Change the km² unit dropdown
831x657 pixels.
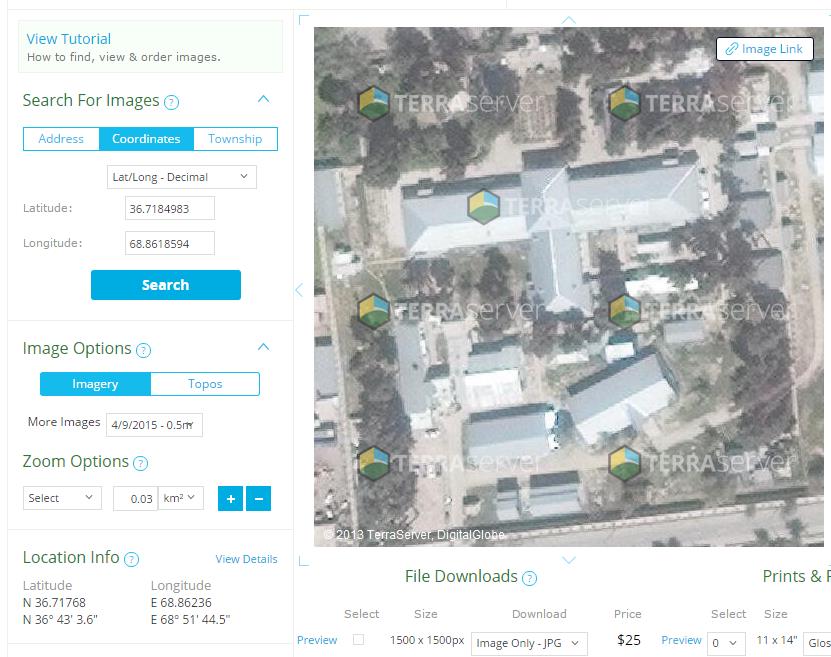pyautogui.click(x=181, y=498)
